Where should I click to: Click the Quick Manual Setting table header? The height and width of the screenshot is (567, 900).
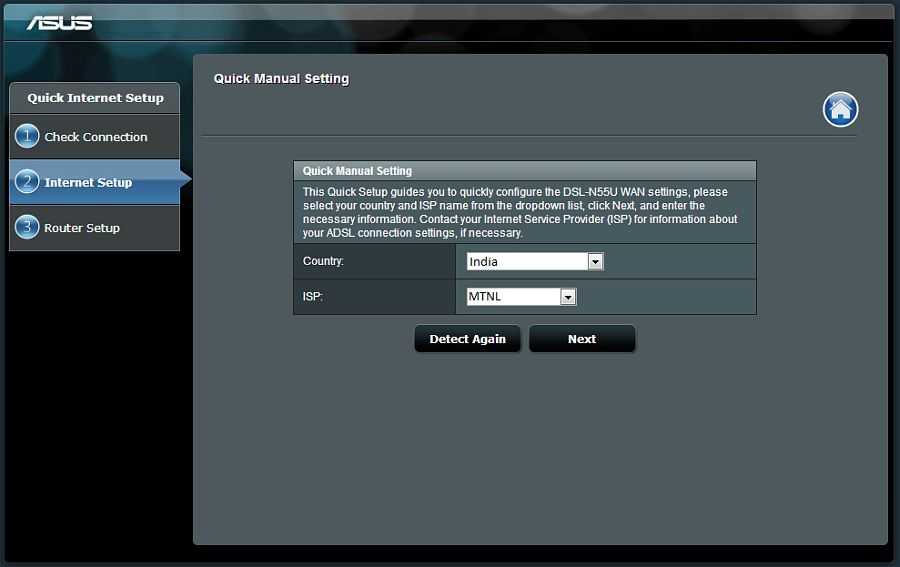[525, 171]
